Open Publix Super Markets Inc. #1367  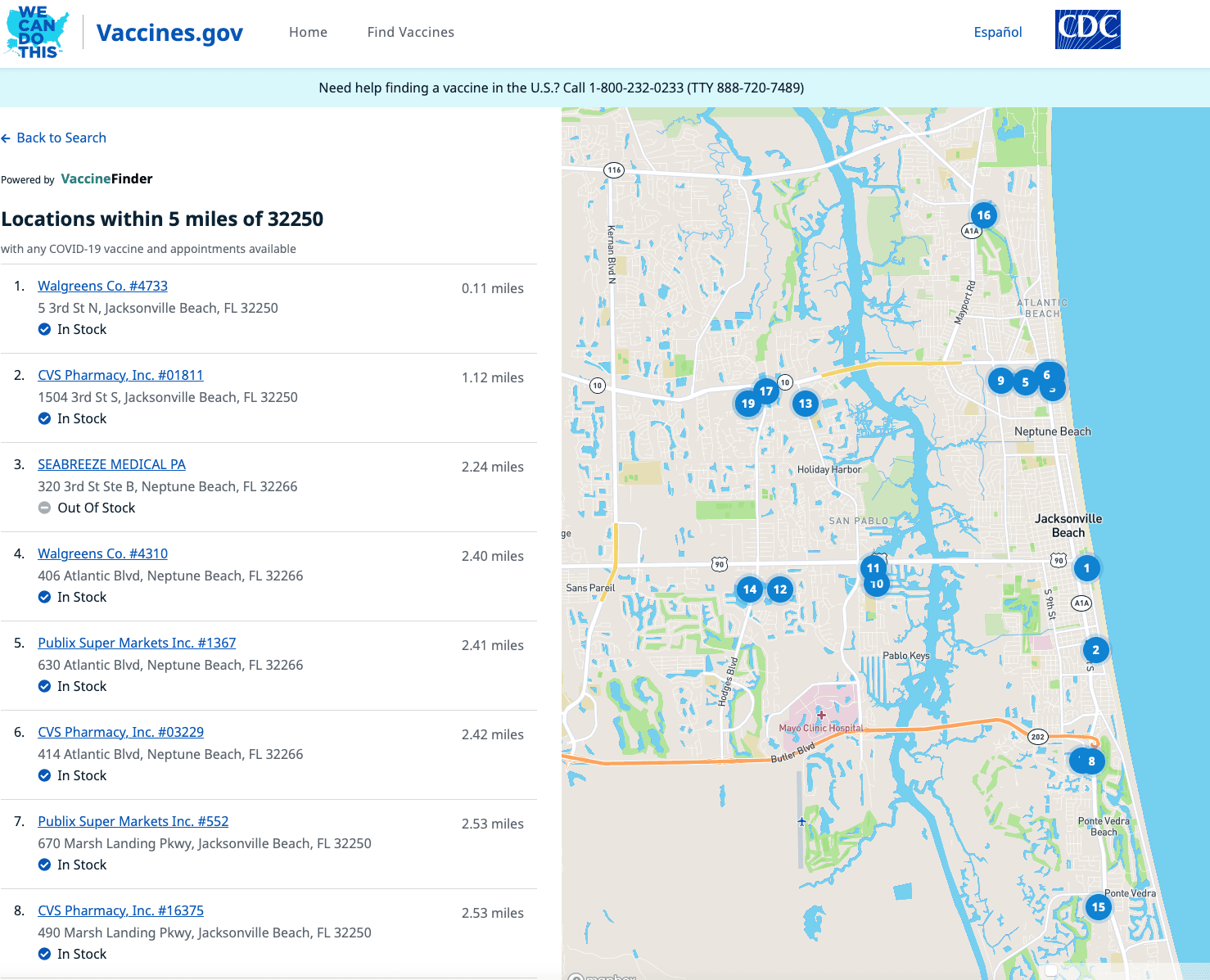tap(137, 643)
